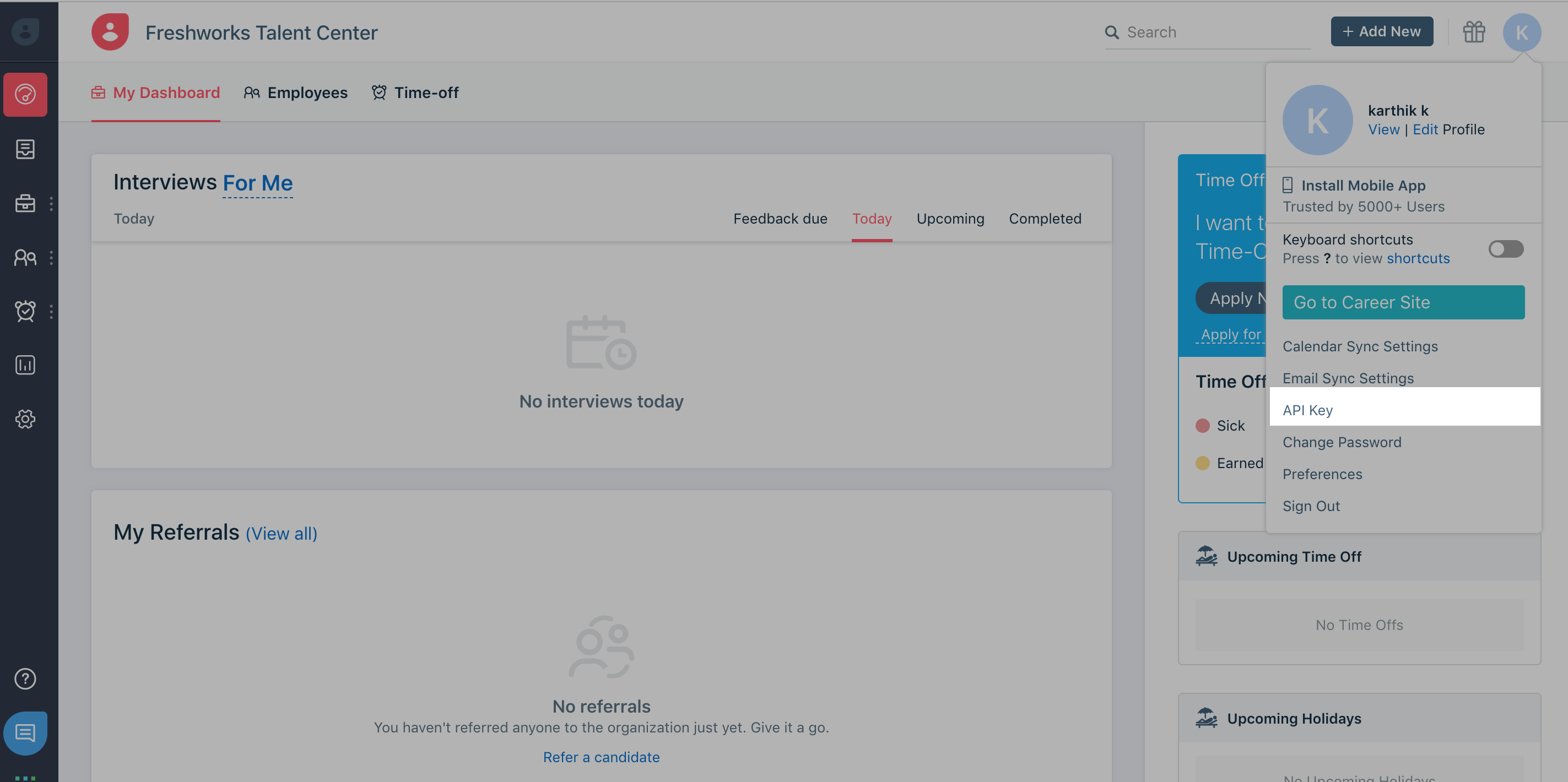
Task: Open the chat bubble at bottom left
Action: [x=25, y=732]
